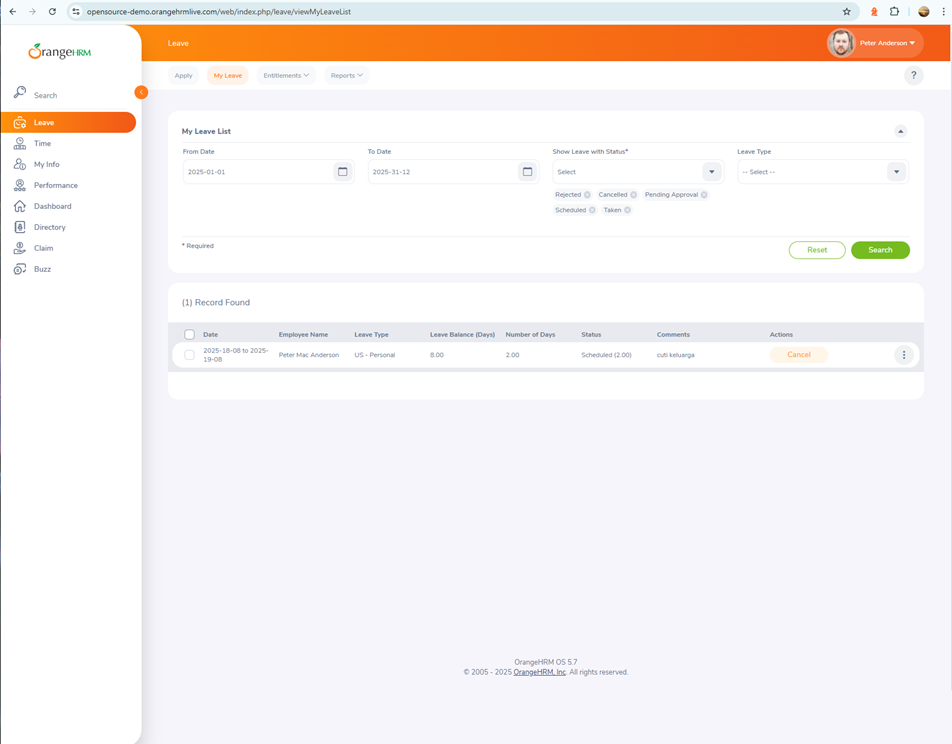Click the From Date calendar icon

point(342,172)
